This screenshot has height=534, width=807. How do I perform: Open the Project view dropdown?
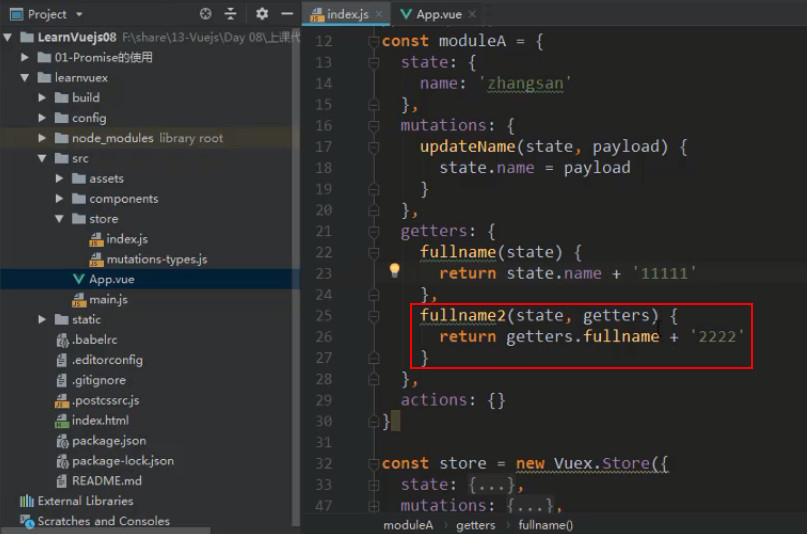pyautogui.click(x=79, y=14)
